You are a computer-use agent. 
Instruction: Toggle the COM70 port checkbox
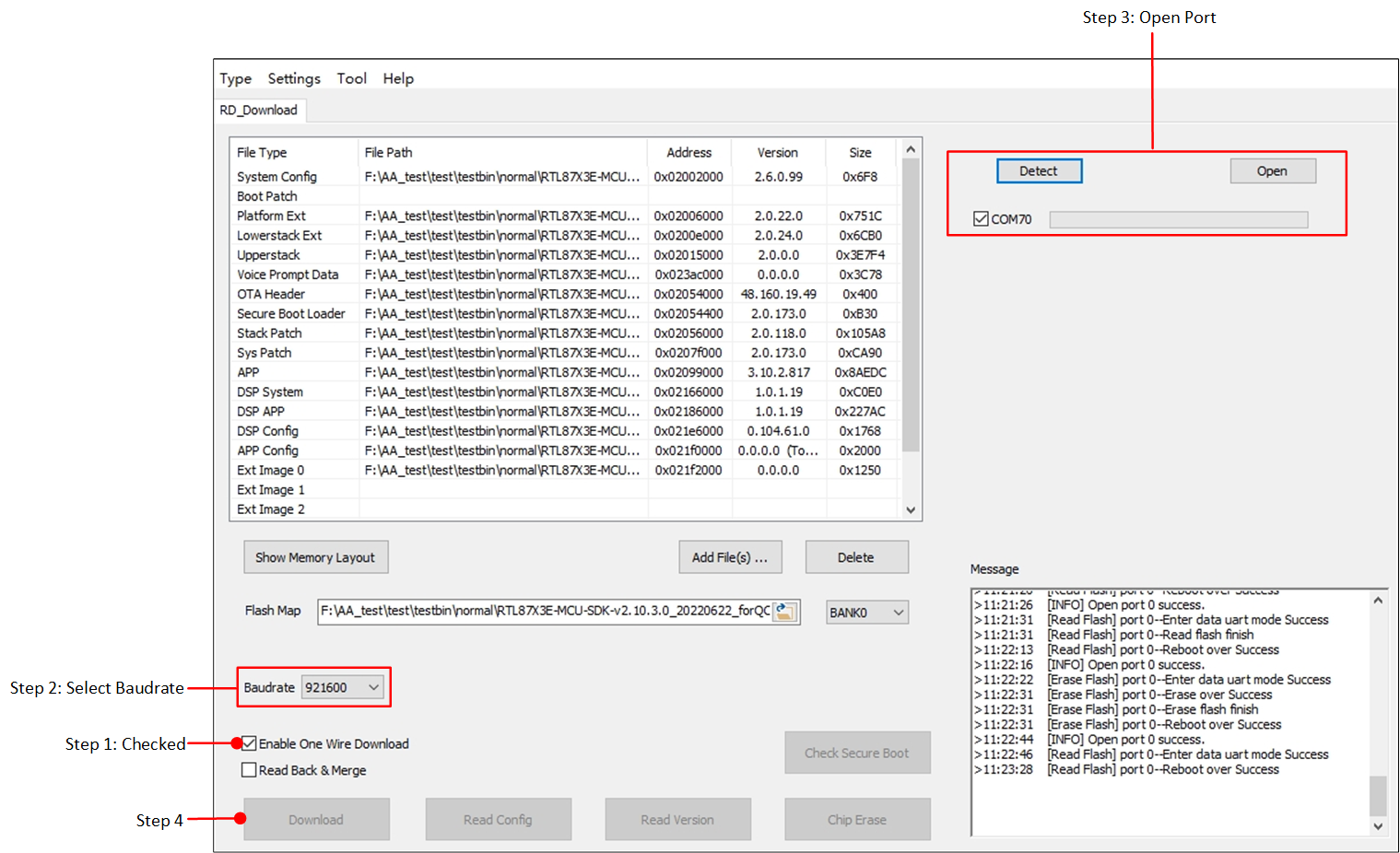pyautogui.click(x=981, y=219)
